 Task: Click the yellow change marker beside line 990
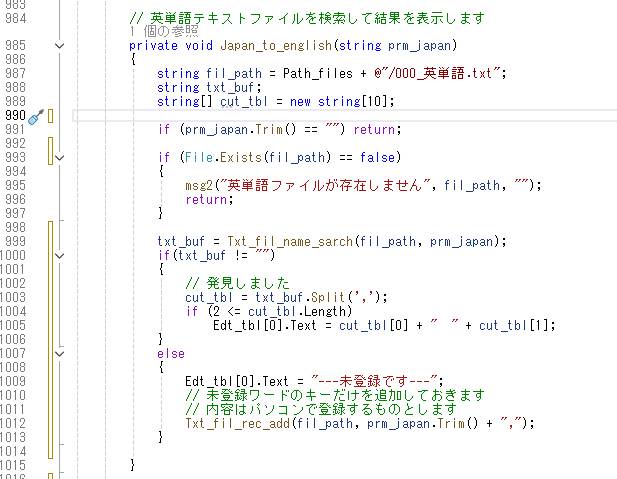[x=50, y=116]
